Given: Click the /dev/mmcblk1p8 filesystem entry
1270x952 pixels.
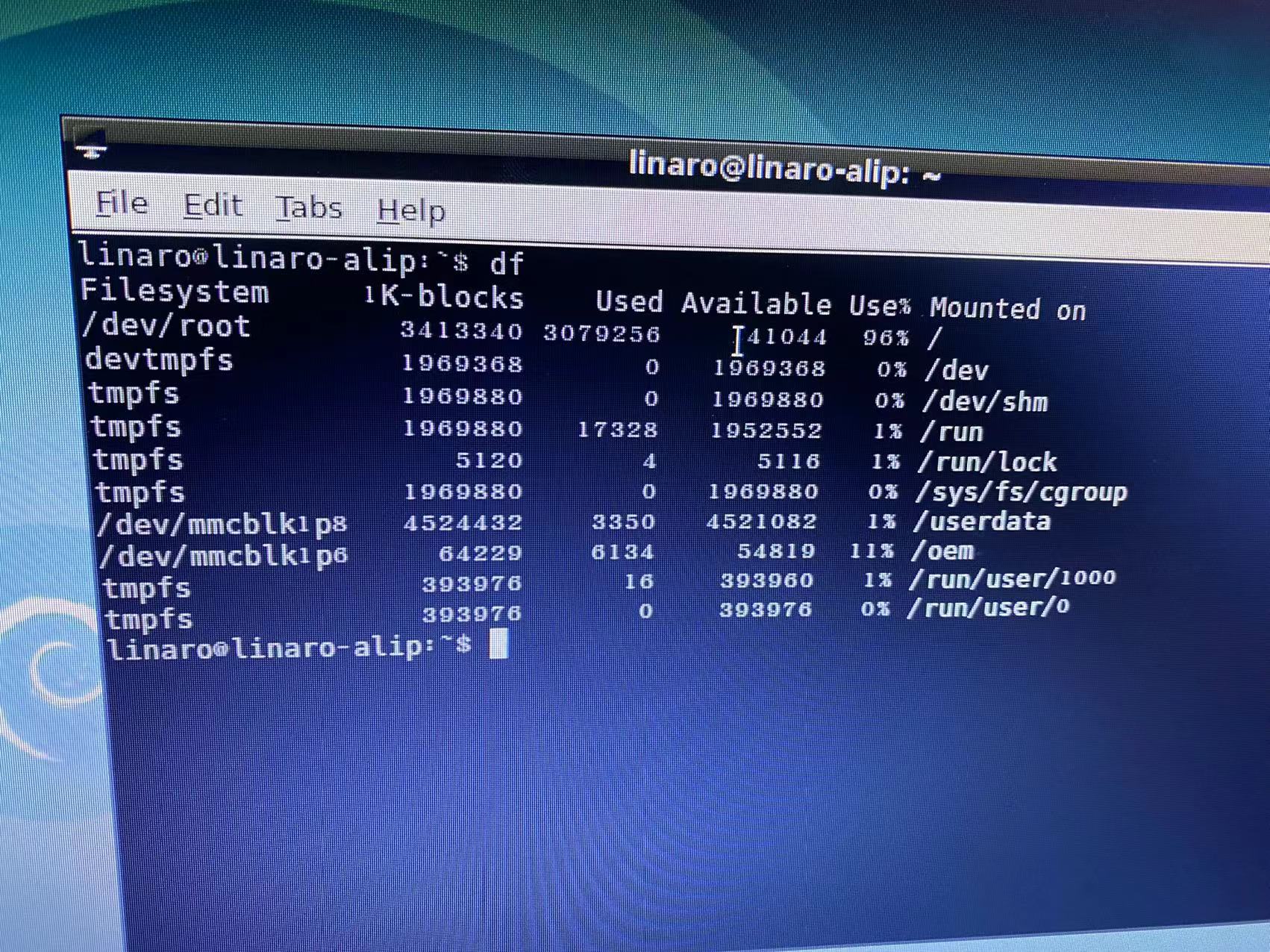Looking at the screenshot, I should (222, 524).
